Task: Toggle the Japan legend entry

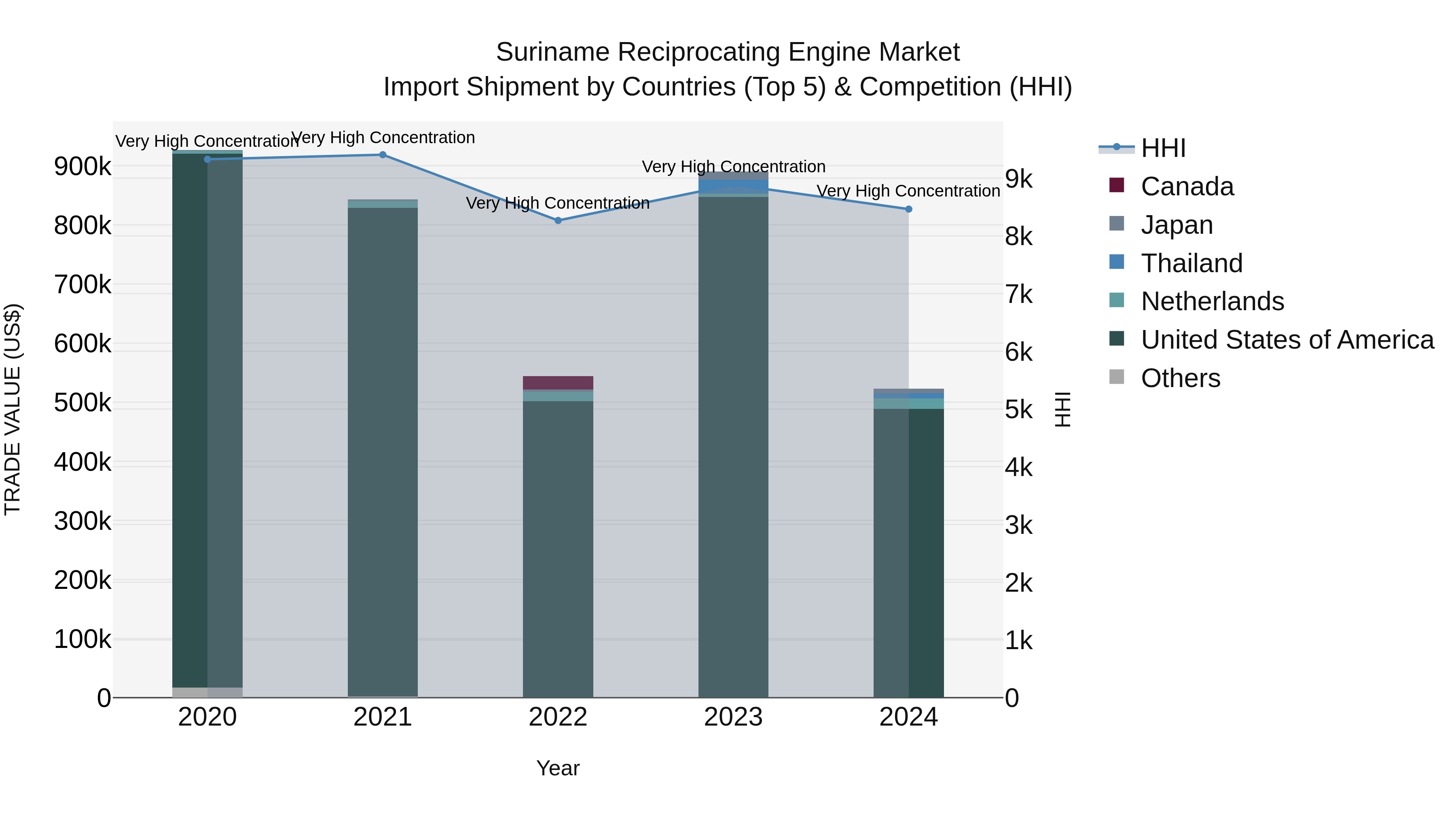Action: click(x=1162, y=225)
